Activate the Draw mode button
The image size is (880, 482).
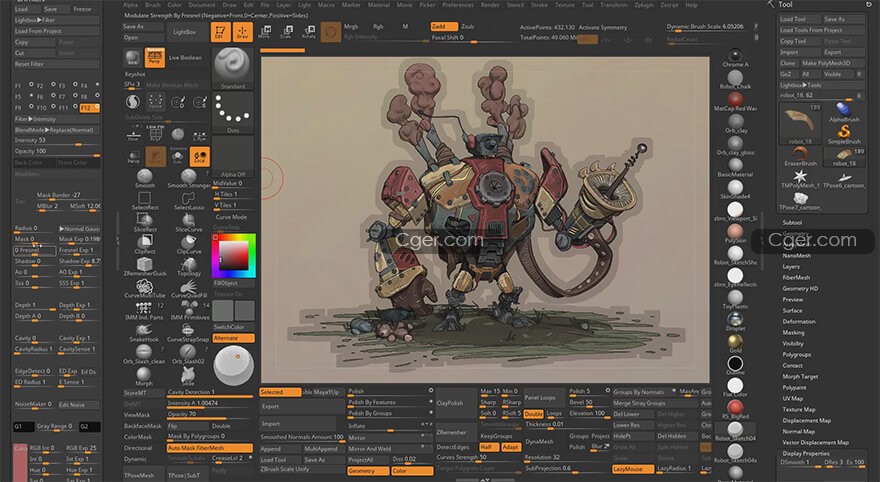coord(242,32)
